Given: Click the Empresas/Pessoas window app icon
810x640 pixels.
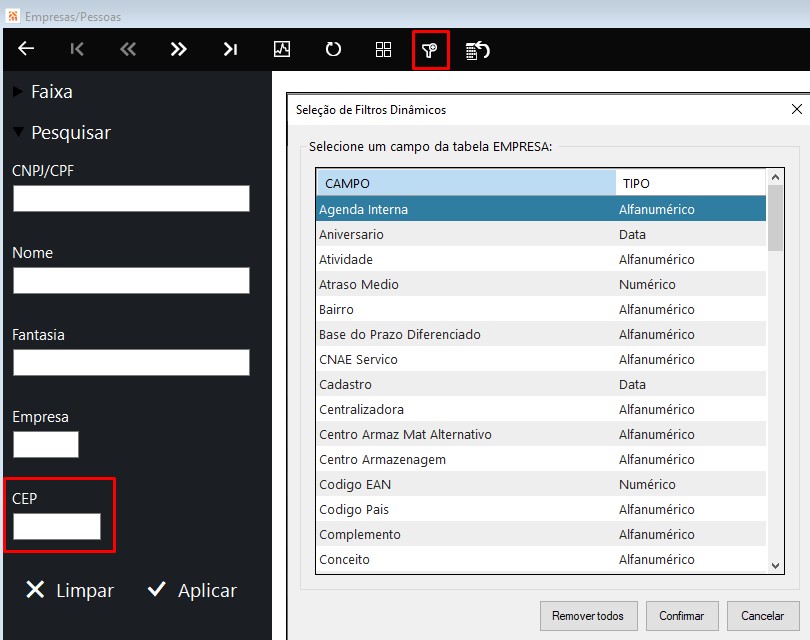Looking at the screenshot, I should [x=13, y=16].
